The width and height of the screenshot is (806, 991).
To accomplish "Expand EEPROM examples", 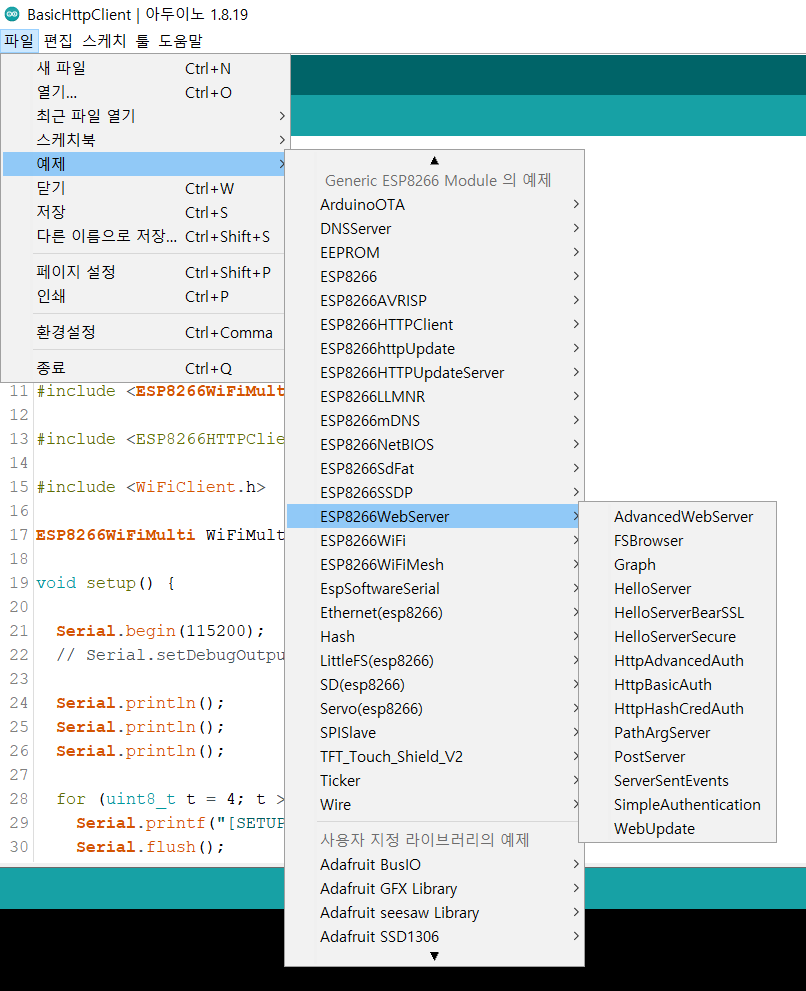I will 434,253.
